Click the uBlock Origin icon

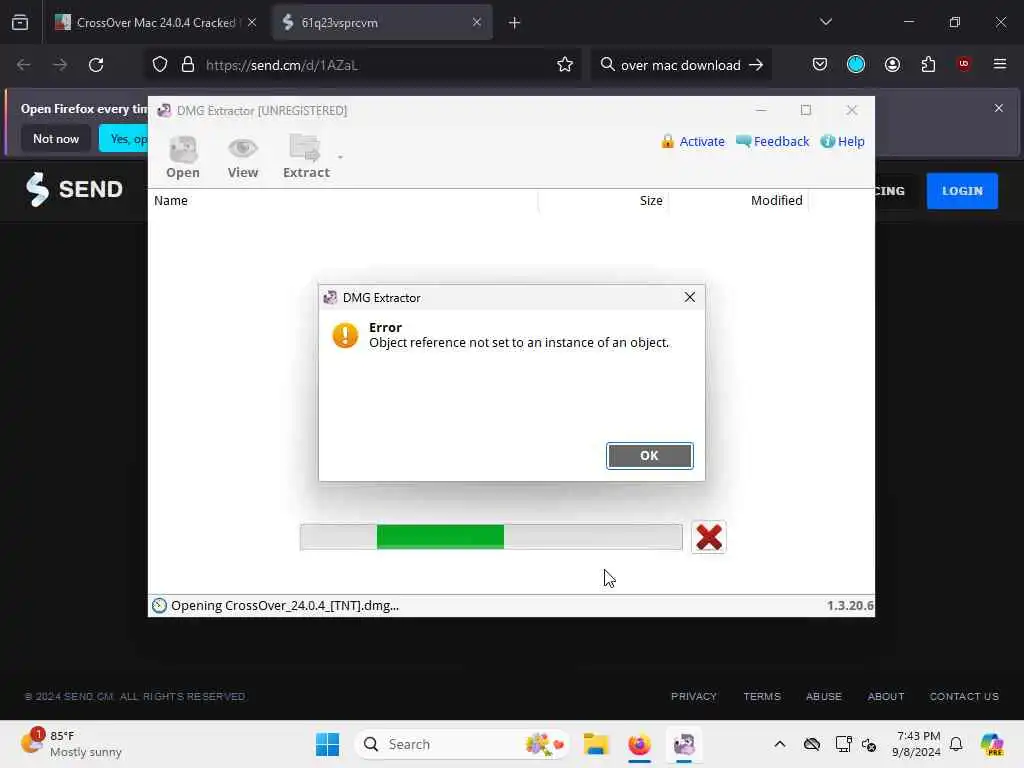[x=964, y=64]
